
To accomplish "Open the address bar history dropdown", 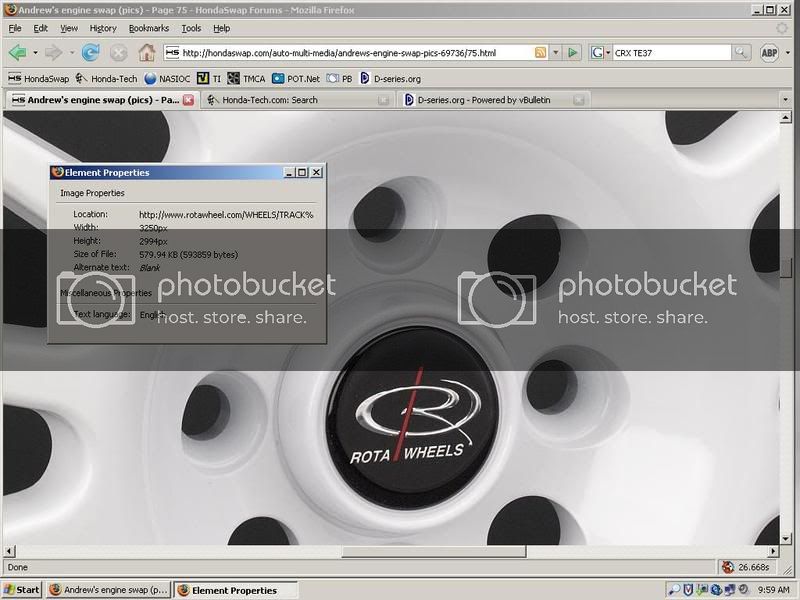I will pyautogui.click(x=556, y=53).
